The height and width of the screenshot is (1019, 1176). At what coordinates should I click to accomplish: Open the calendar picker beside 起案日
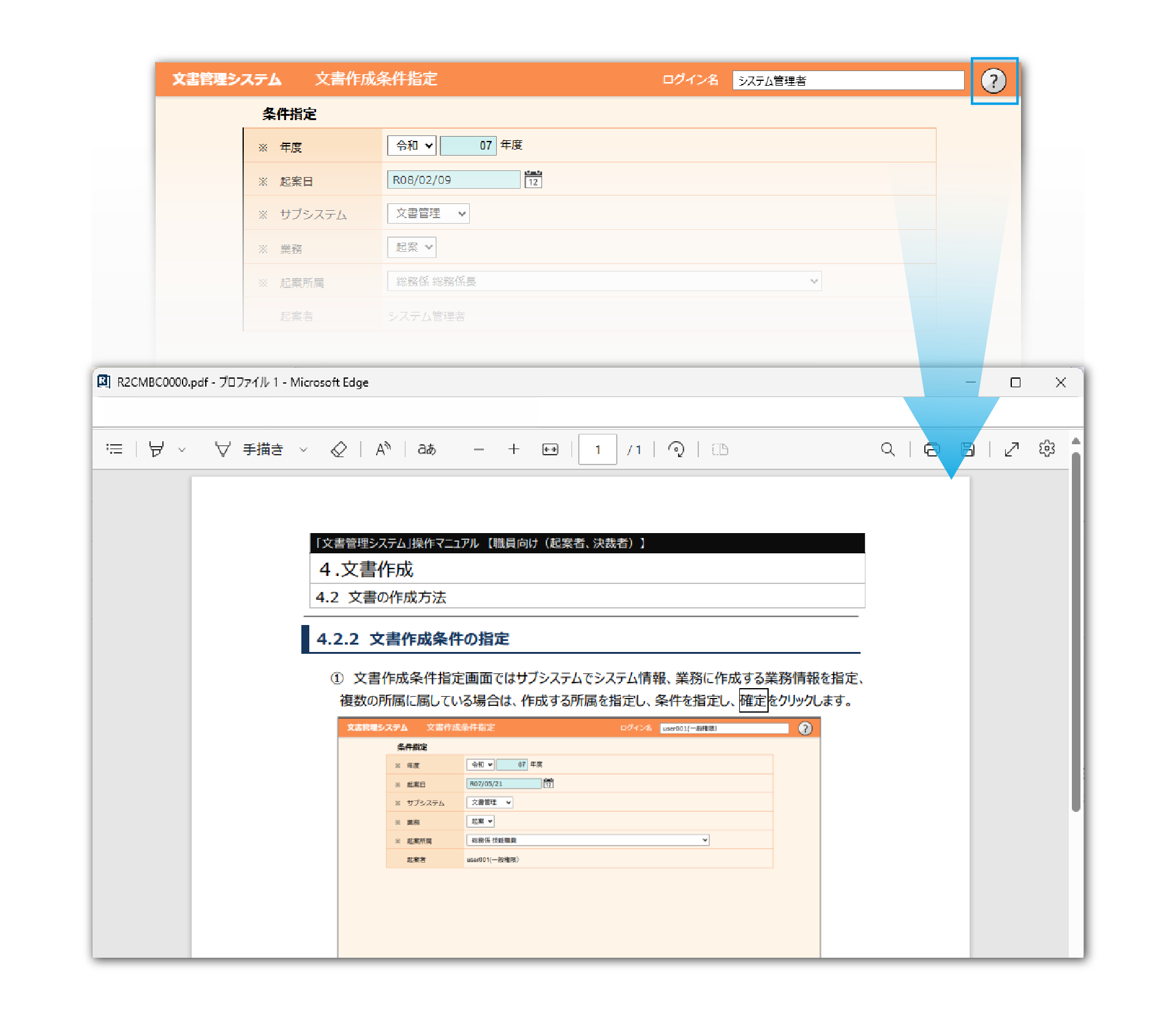[533, 180]
